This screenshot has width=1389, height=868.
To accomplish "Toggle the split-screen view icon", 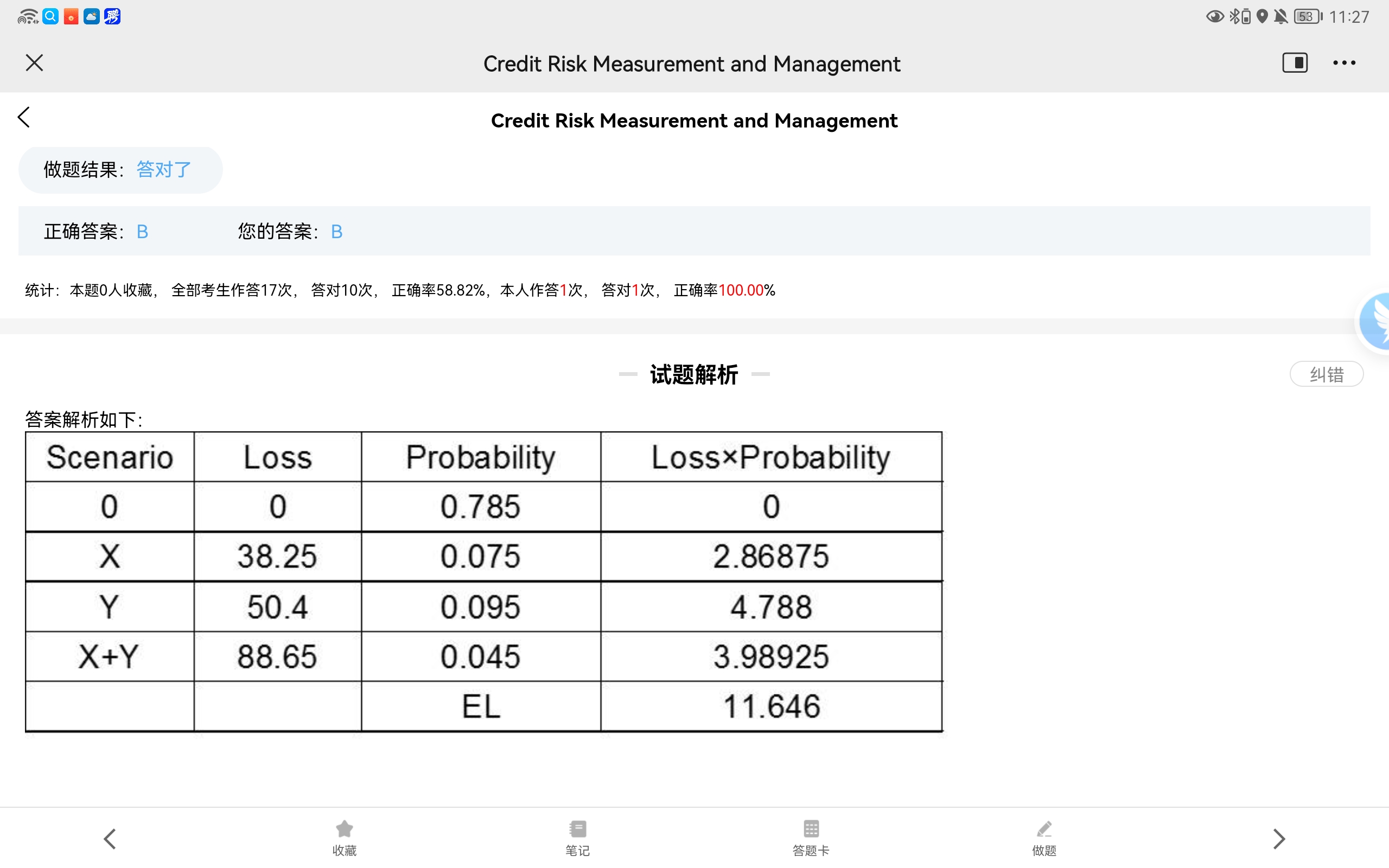I will point(1295,62).
